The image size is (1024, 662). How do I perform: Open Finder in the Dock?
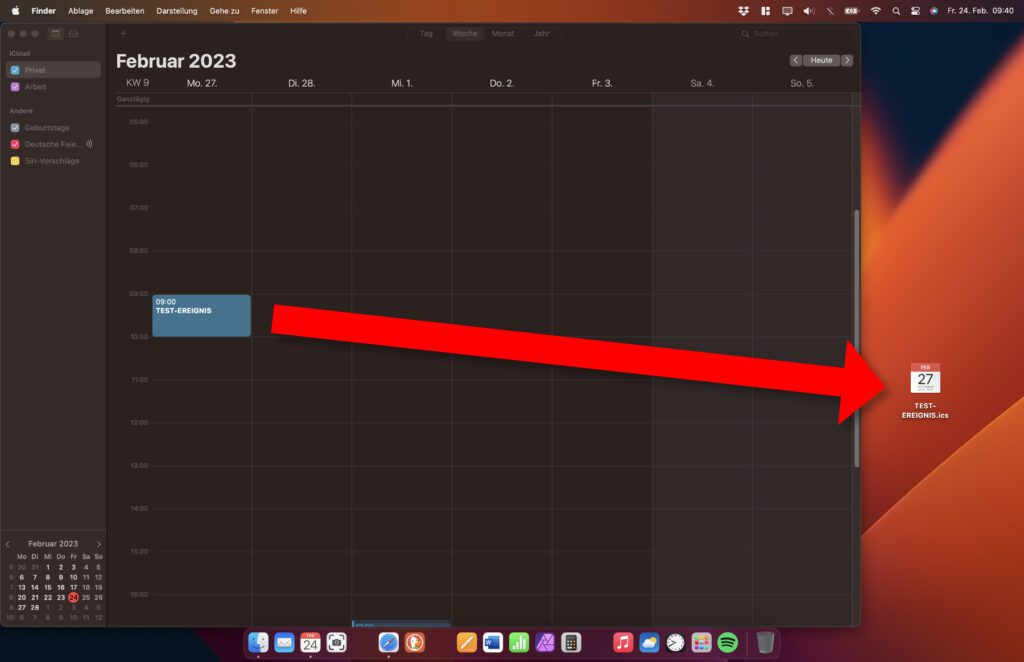coord(258,642)
